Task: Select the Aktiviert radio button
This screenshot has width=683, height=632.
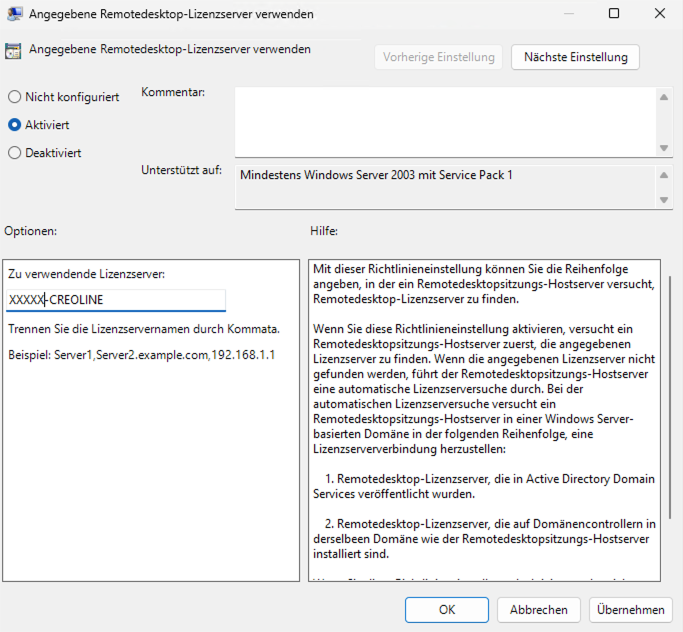Action: click(x=14, y=125)
